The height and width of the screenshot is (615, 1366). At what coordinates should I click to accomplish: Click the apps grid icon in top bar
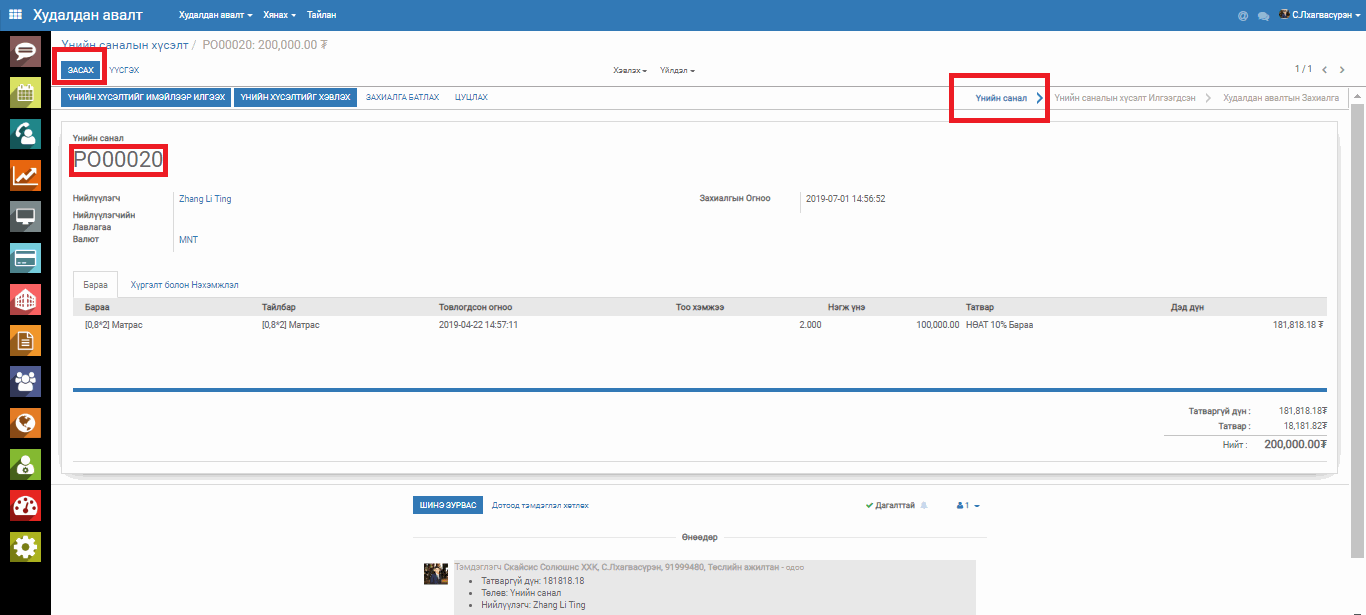pyautogui.click(x=16, y=15)
